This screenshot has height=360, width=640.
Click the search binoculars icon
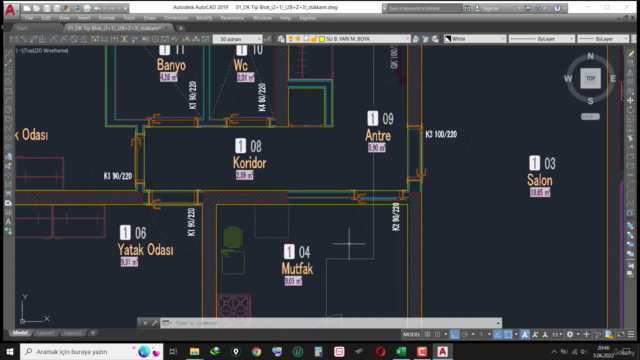467,8
